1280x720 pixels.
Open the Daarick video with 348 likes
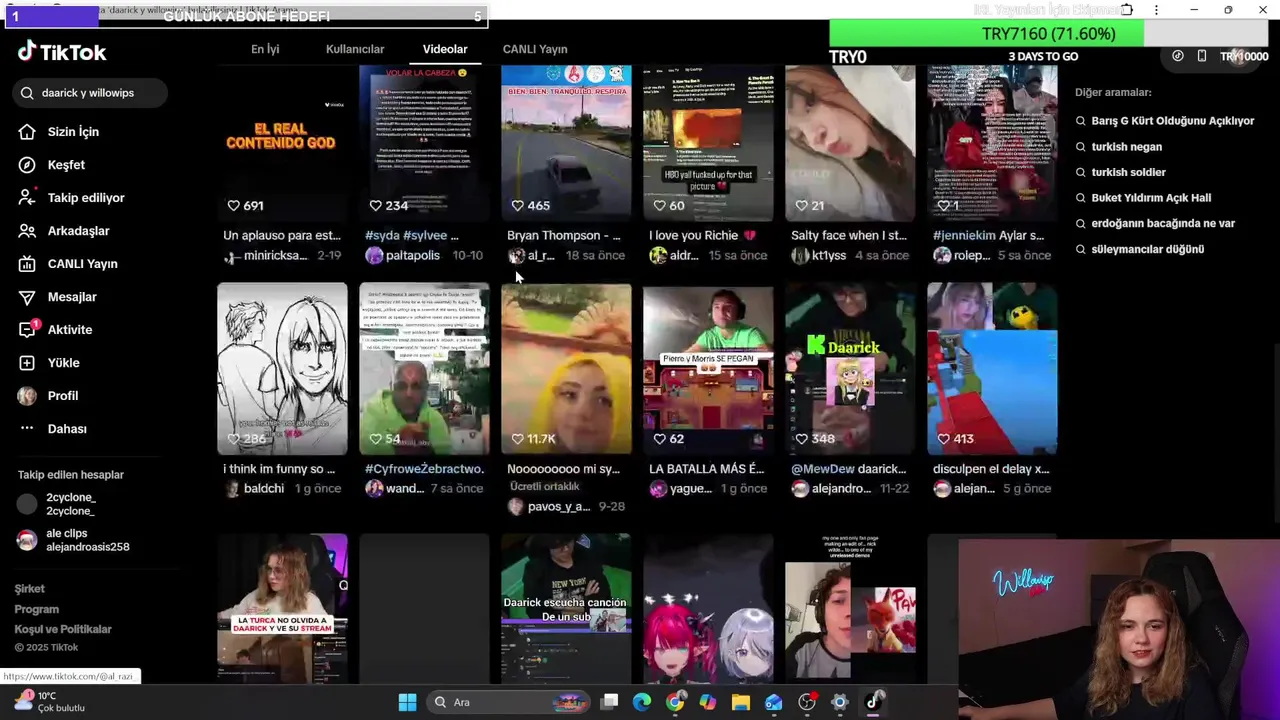pyautogui.click(x=850, y=369)
